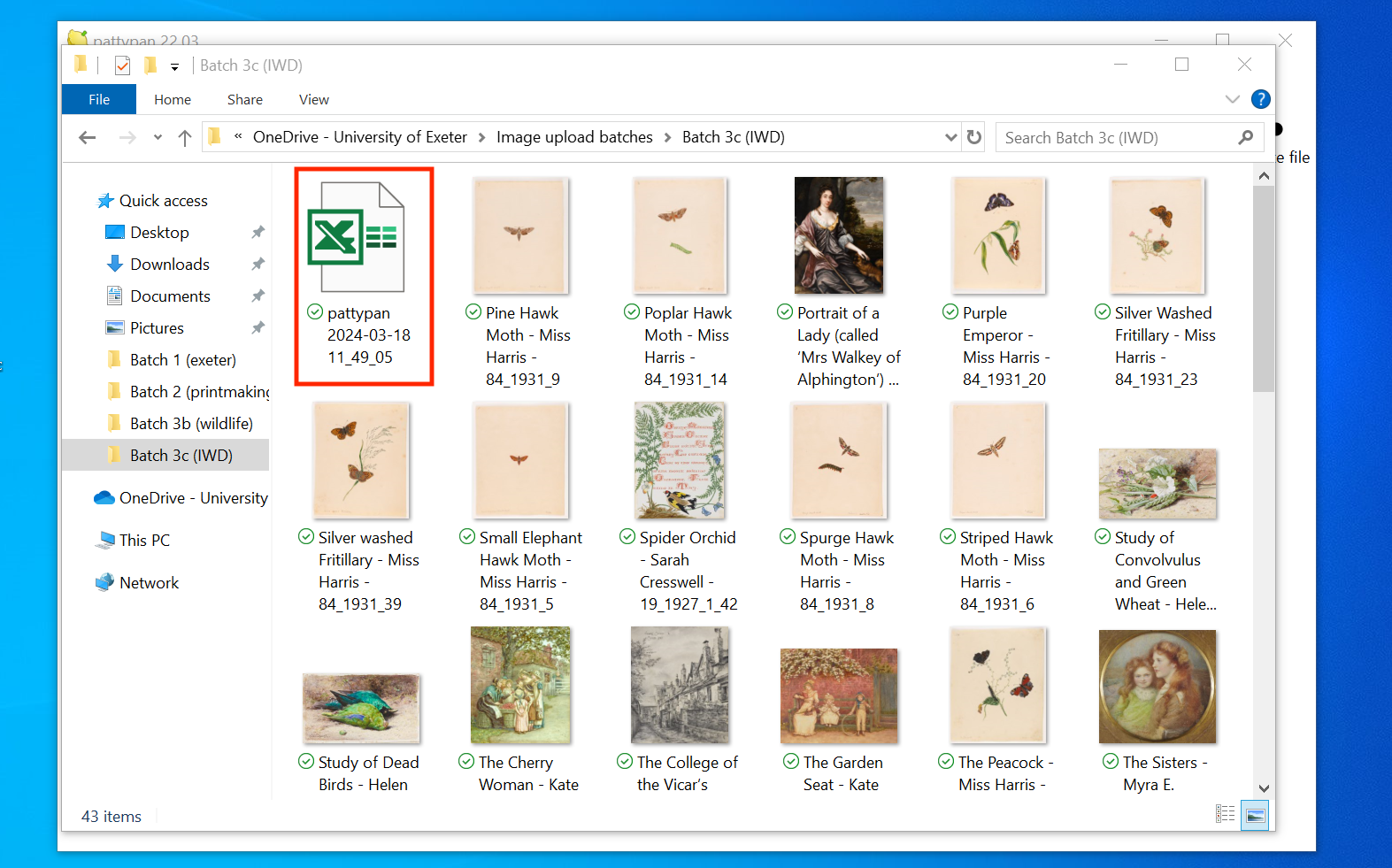Open recent locations dropdown arrow
This screenshot has height=868, width=1392.
(x=158, y=137)
